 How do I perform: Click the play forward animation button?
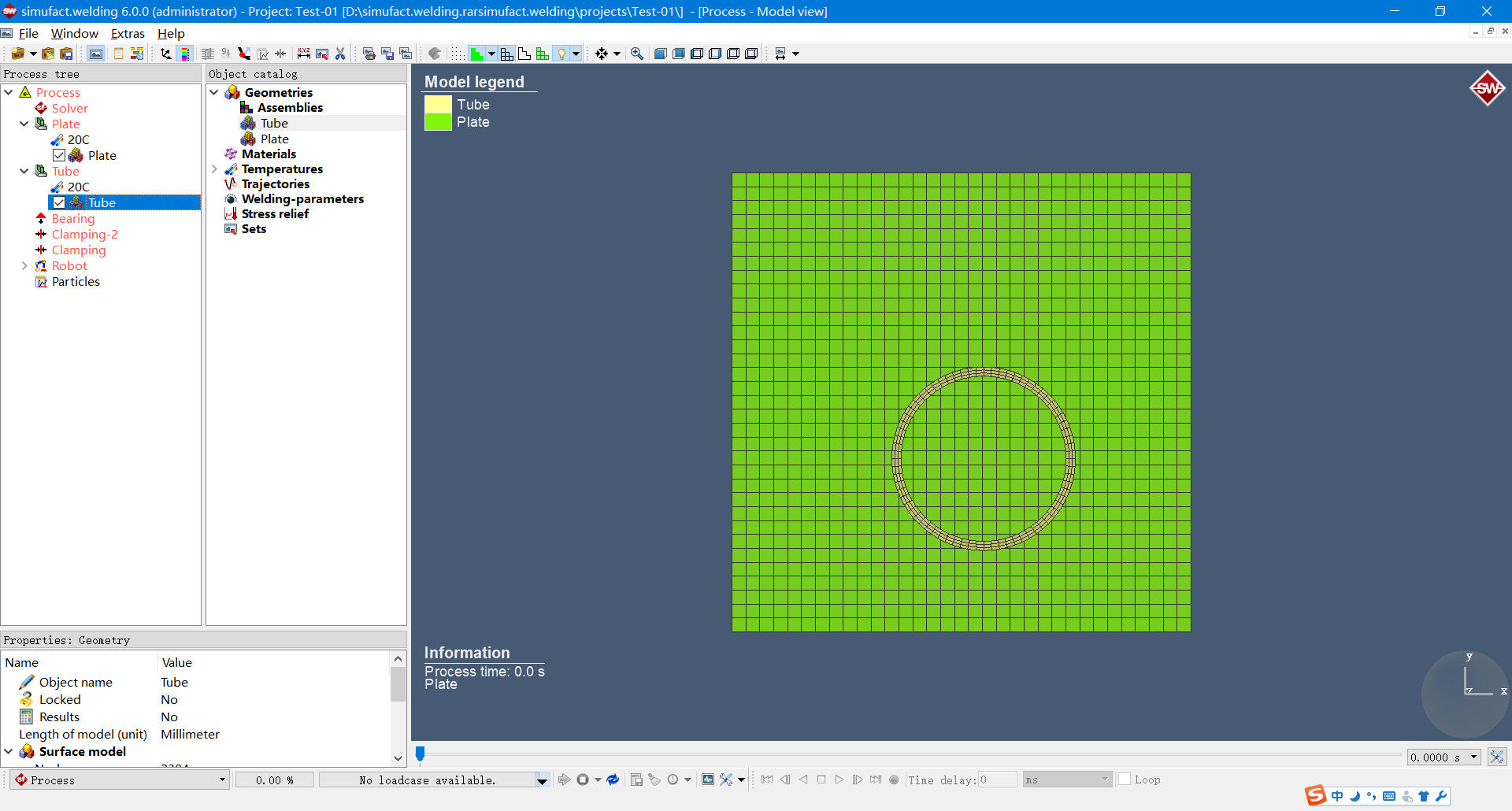[x=839, y=780]
